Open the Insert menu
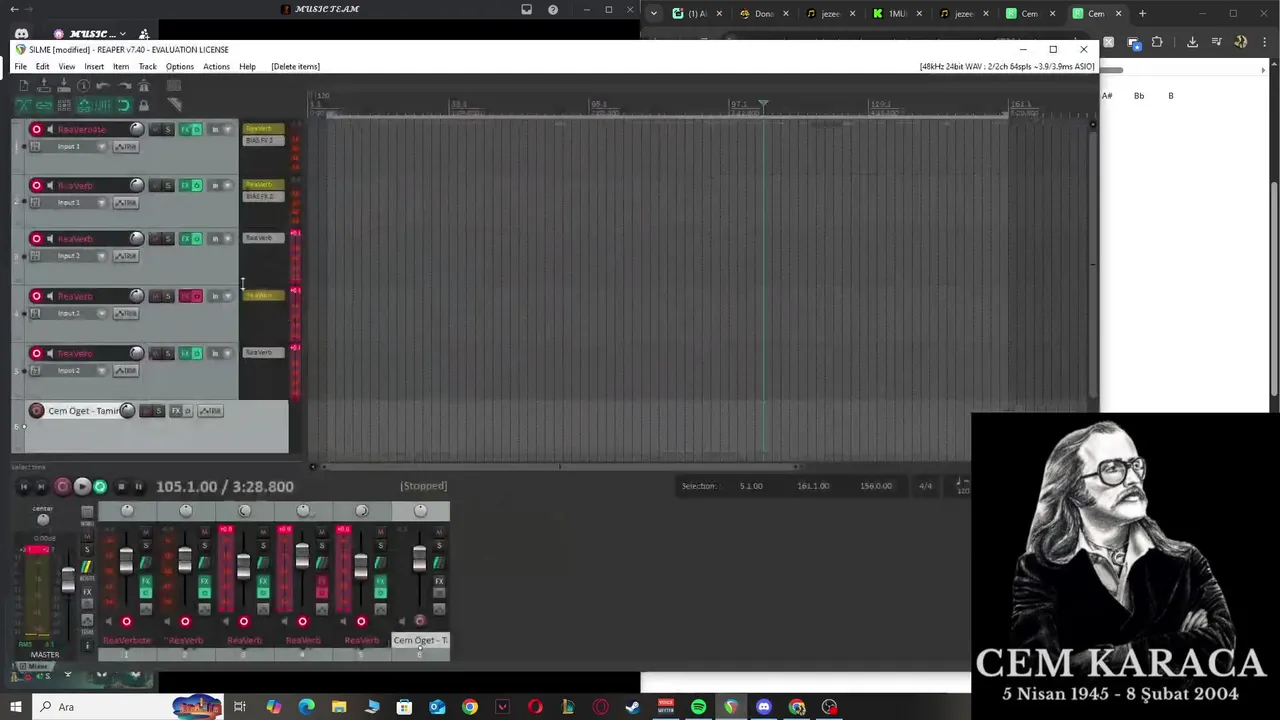This screenshot has height=720, width=1280. 94,66
